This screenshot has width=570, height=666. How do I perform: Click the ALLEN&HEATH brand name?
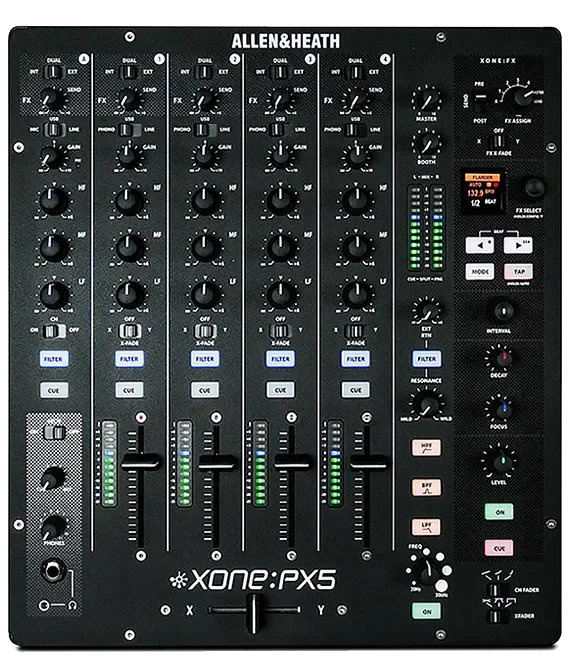[285, 41]
